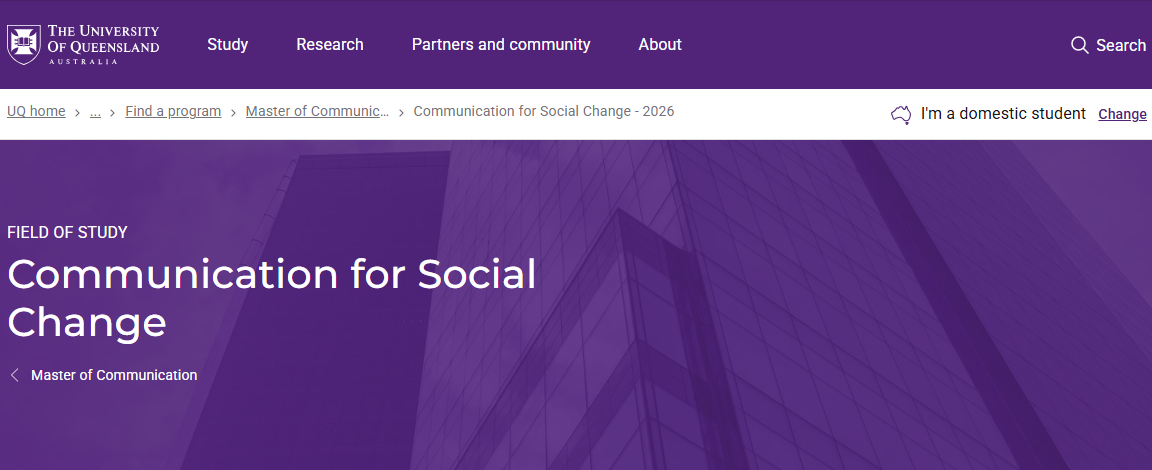The image size is (1152, 470).
Task: Click the Australia map outline icon
Action: pos(901,114)
